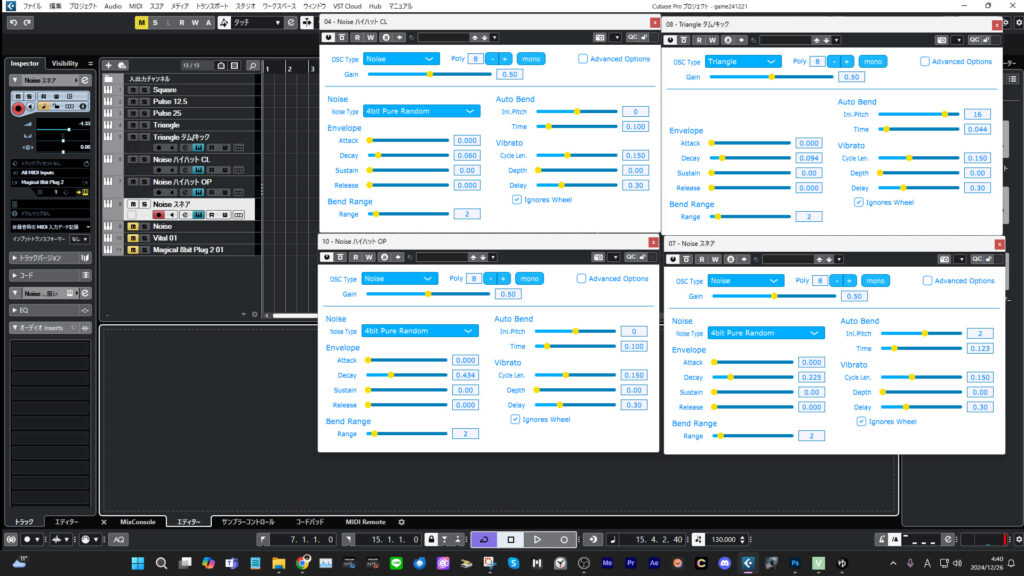Uncheck Ignores Wheel in Noise スネア window

tap(861, 421)
